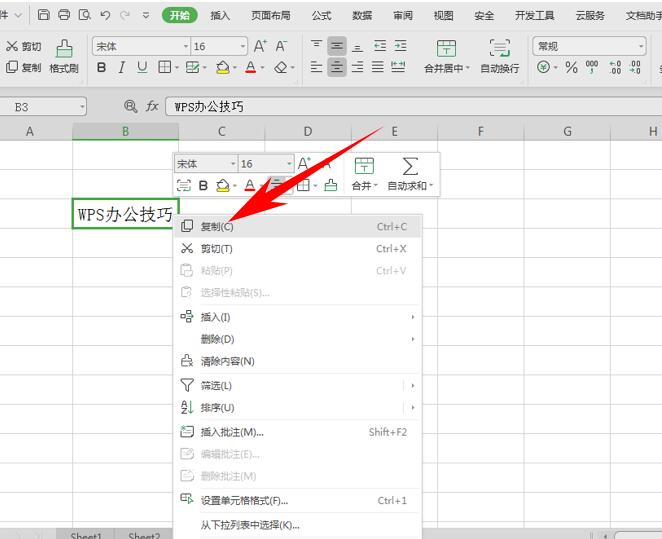Viewport: 662px width, 539px height.
Task: Click the zoom magnifier beside formula bar
Action: [130, 106]
